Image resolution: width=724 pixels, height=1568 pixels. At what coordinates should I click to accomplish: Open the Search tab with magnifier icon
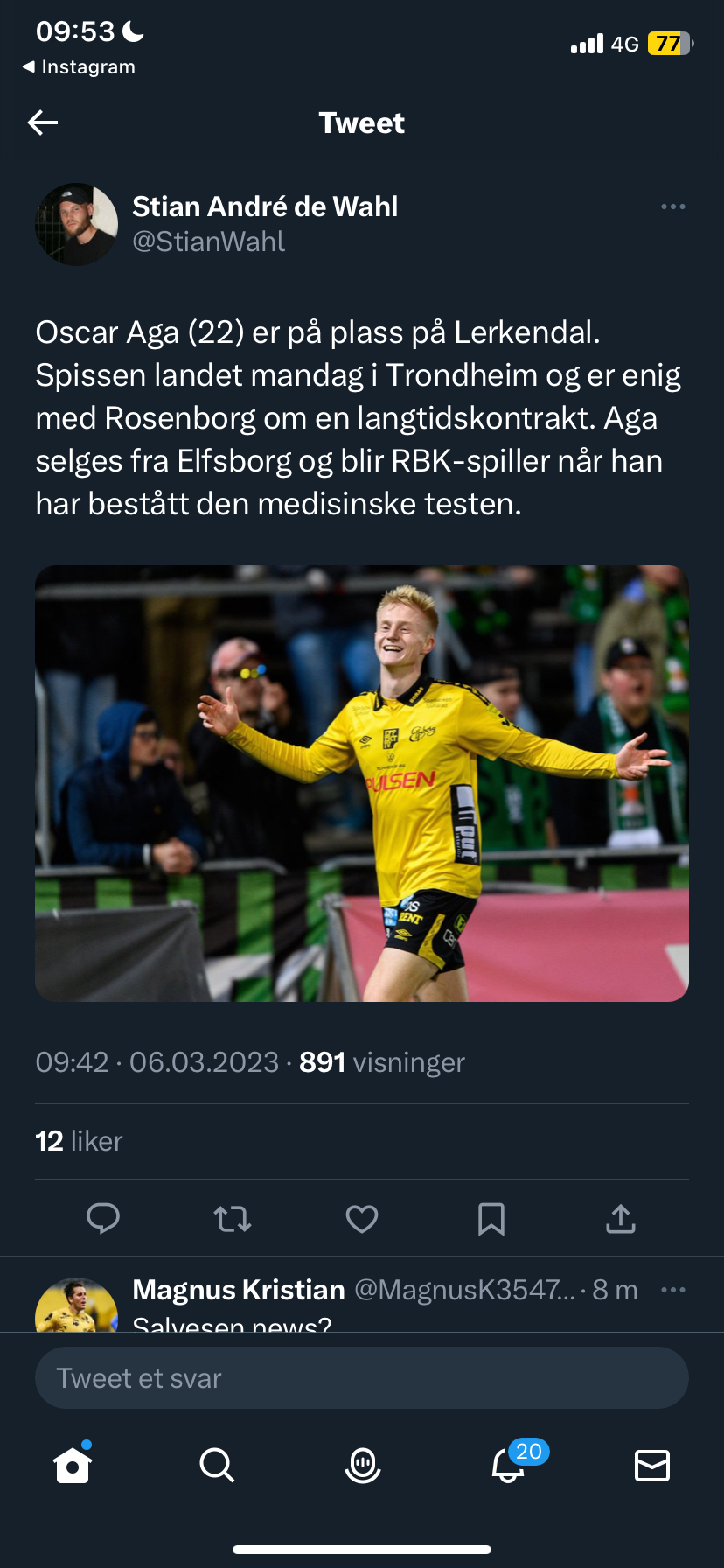(x=217, y=1464)
